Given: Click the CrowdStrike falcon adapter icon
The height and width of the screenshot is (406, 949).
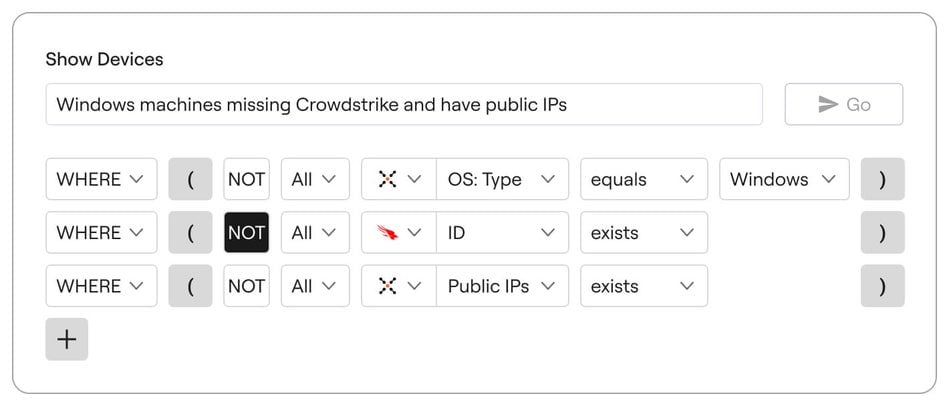Looking at the screenshot, I should pyautogui.click(x=387, y=233).
